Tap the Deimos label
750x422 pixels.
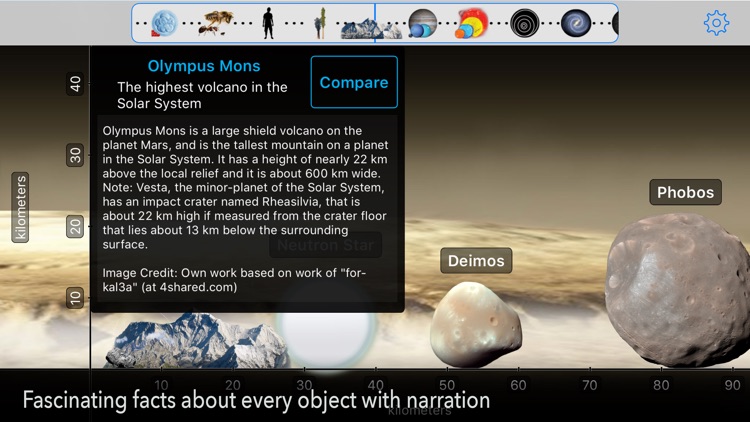pos(476,261)
